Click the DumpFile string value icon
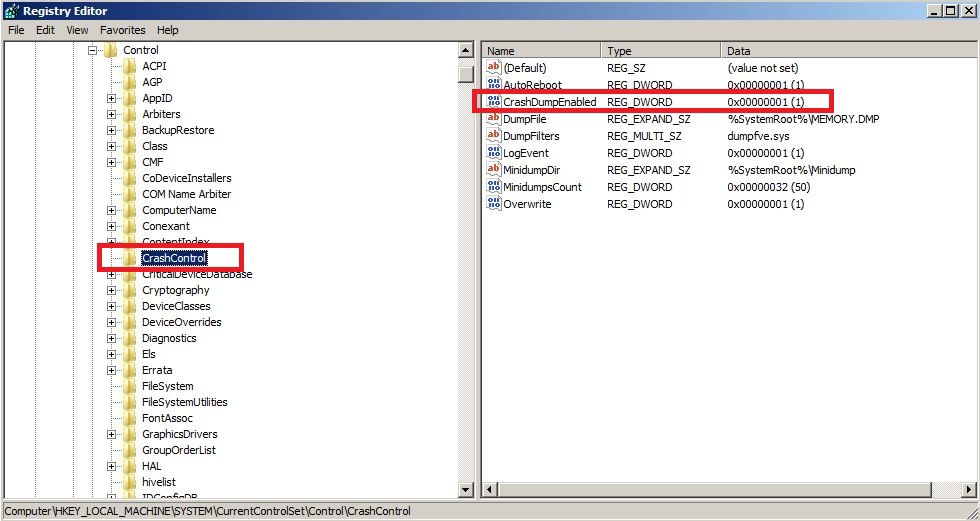The width and height of the screenshot is (980, 521). pyautogui.click(x=494, y=119)
